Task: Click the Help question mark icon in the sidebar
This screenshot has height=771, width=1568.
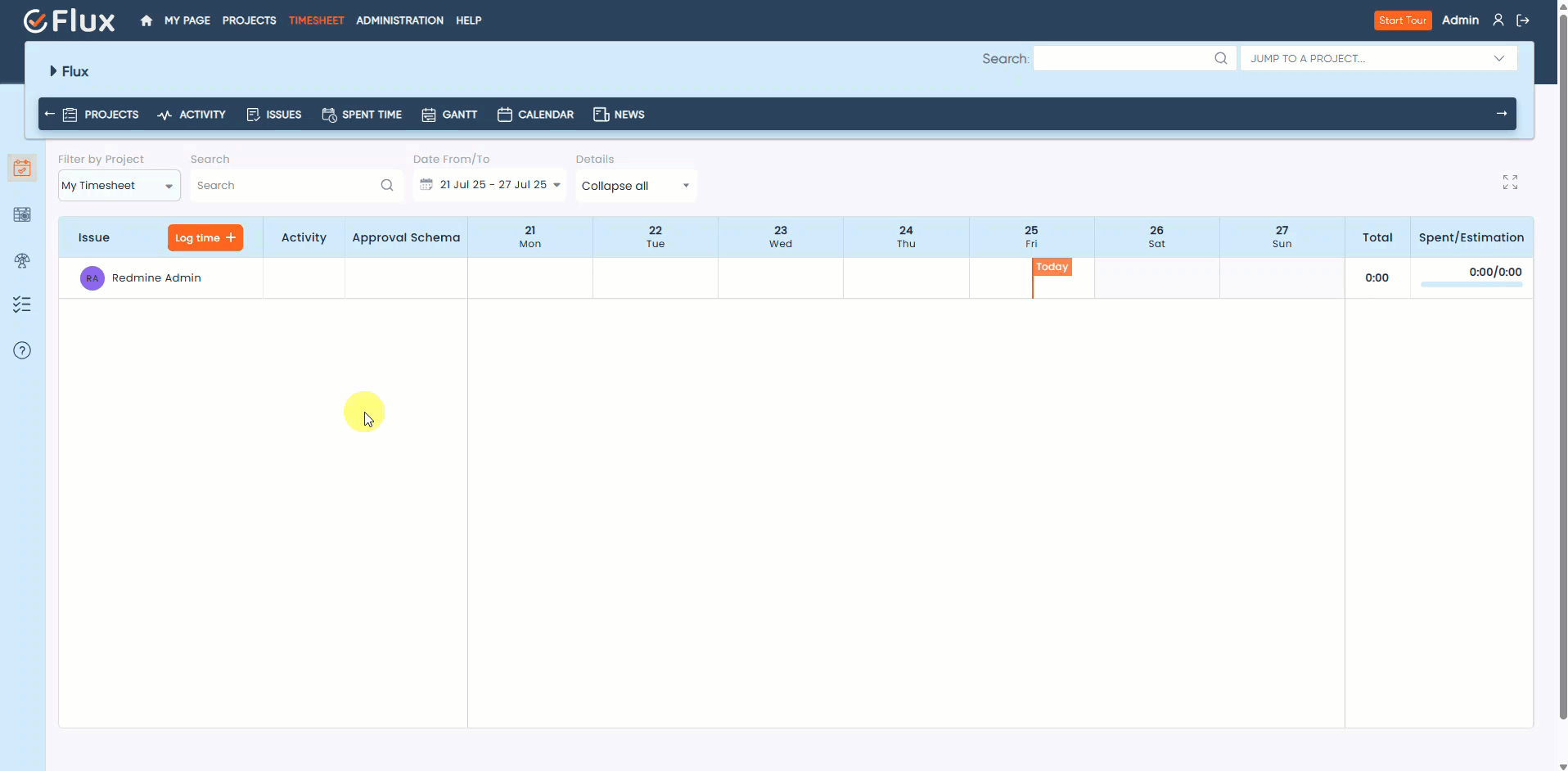Action: coord(22,350)
